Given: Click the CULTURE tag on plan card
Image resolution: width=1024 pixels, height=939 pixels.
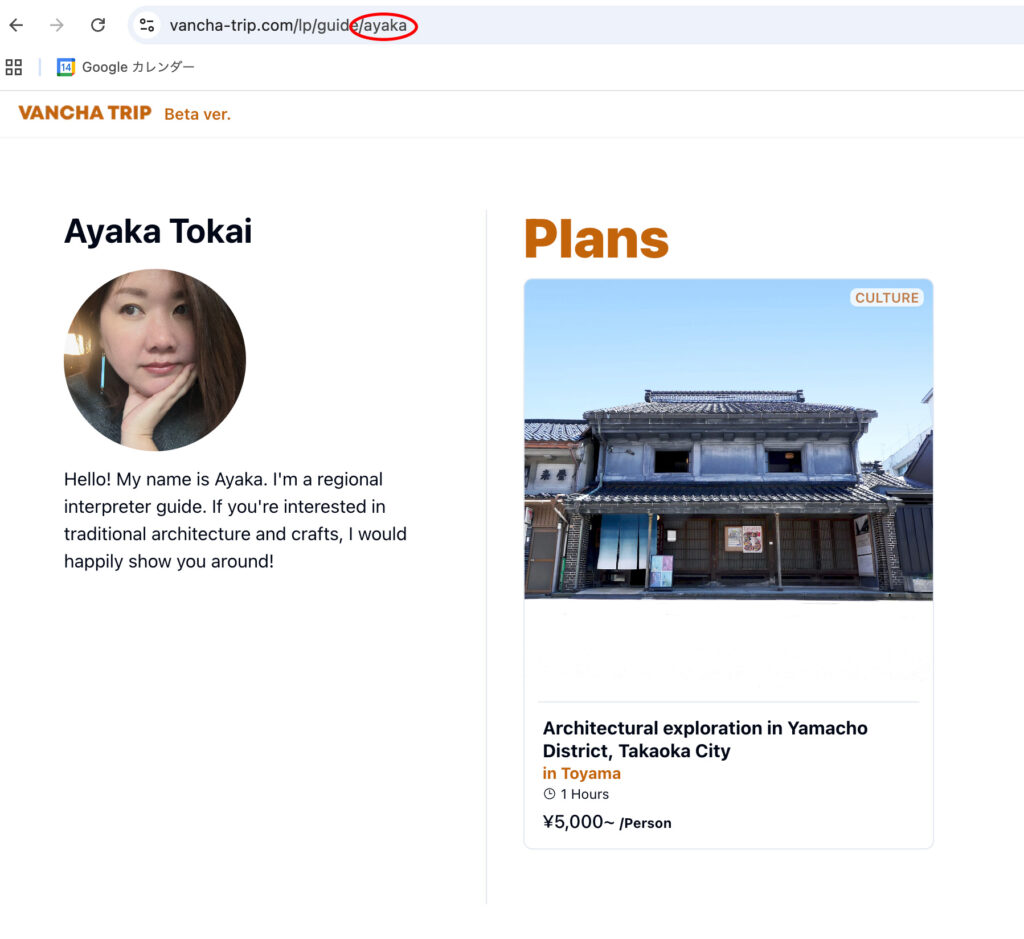Looking at the screenshot, I should coord(886,298).
